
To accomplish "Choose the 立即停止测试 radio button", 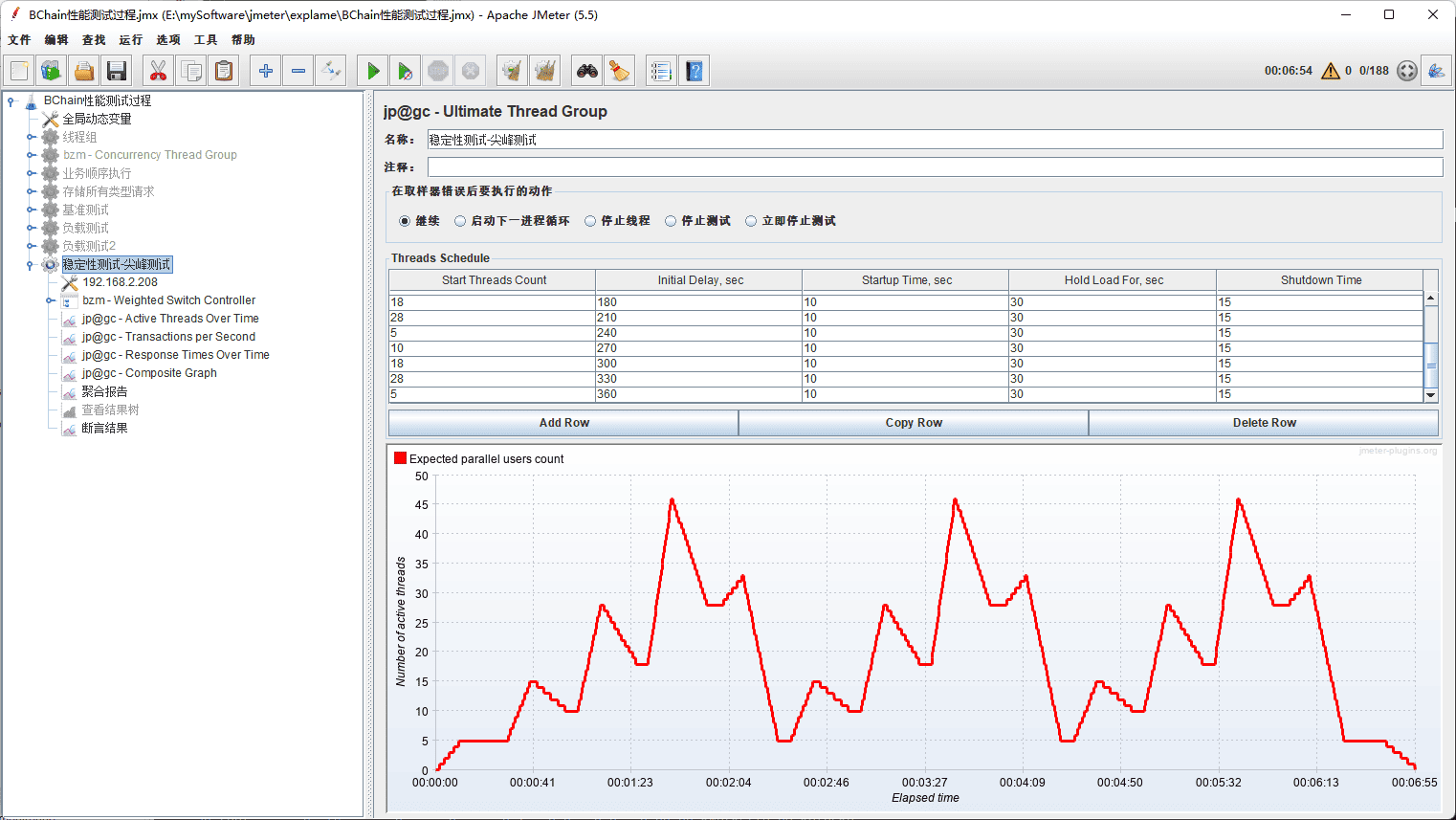I will 751,221.
